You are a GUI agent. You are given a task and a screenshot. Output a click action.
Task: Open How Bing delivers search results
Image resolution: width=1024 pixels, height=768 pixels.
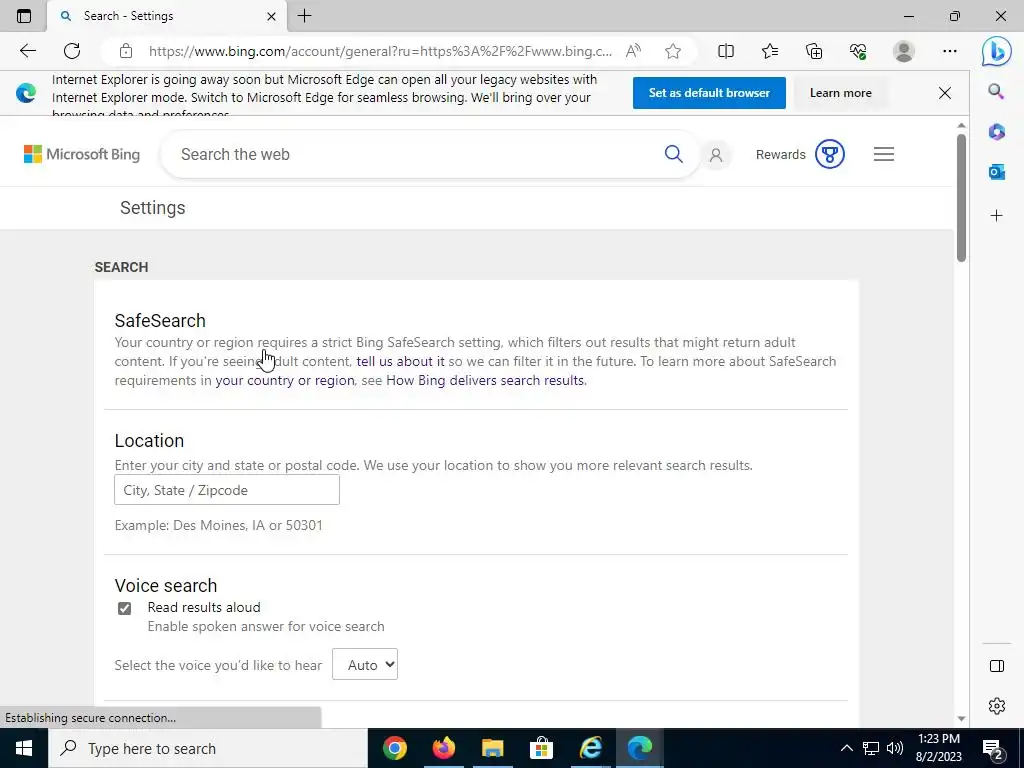(485, 380)
